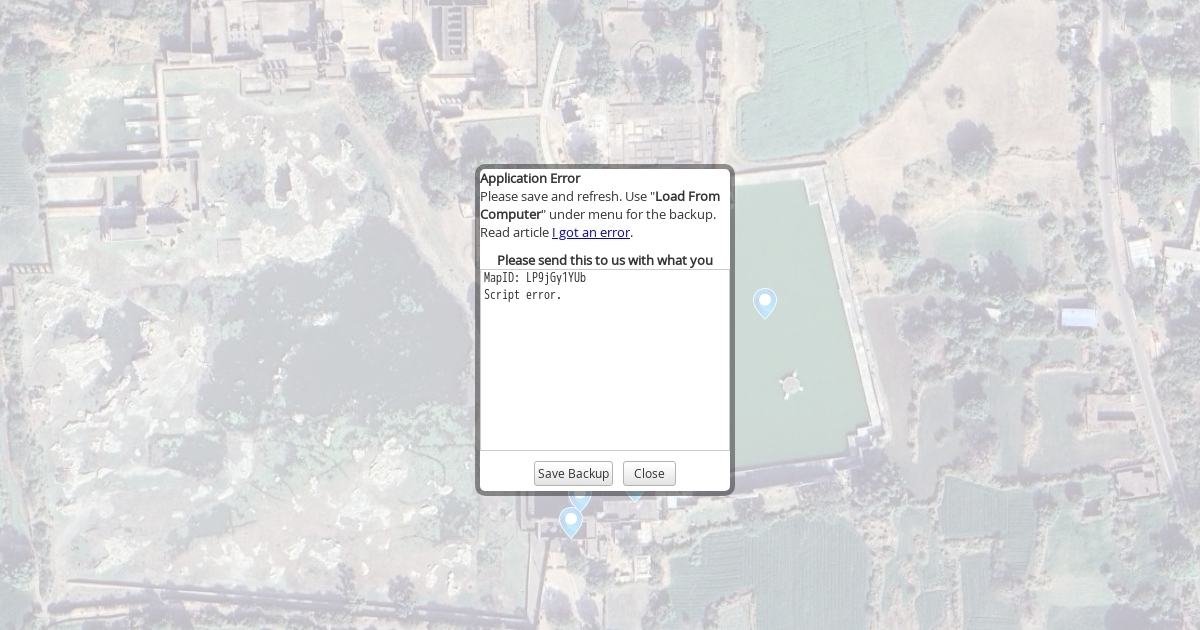Click the "Script error." line in the log
The image size is (1200, 630).
523,295
